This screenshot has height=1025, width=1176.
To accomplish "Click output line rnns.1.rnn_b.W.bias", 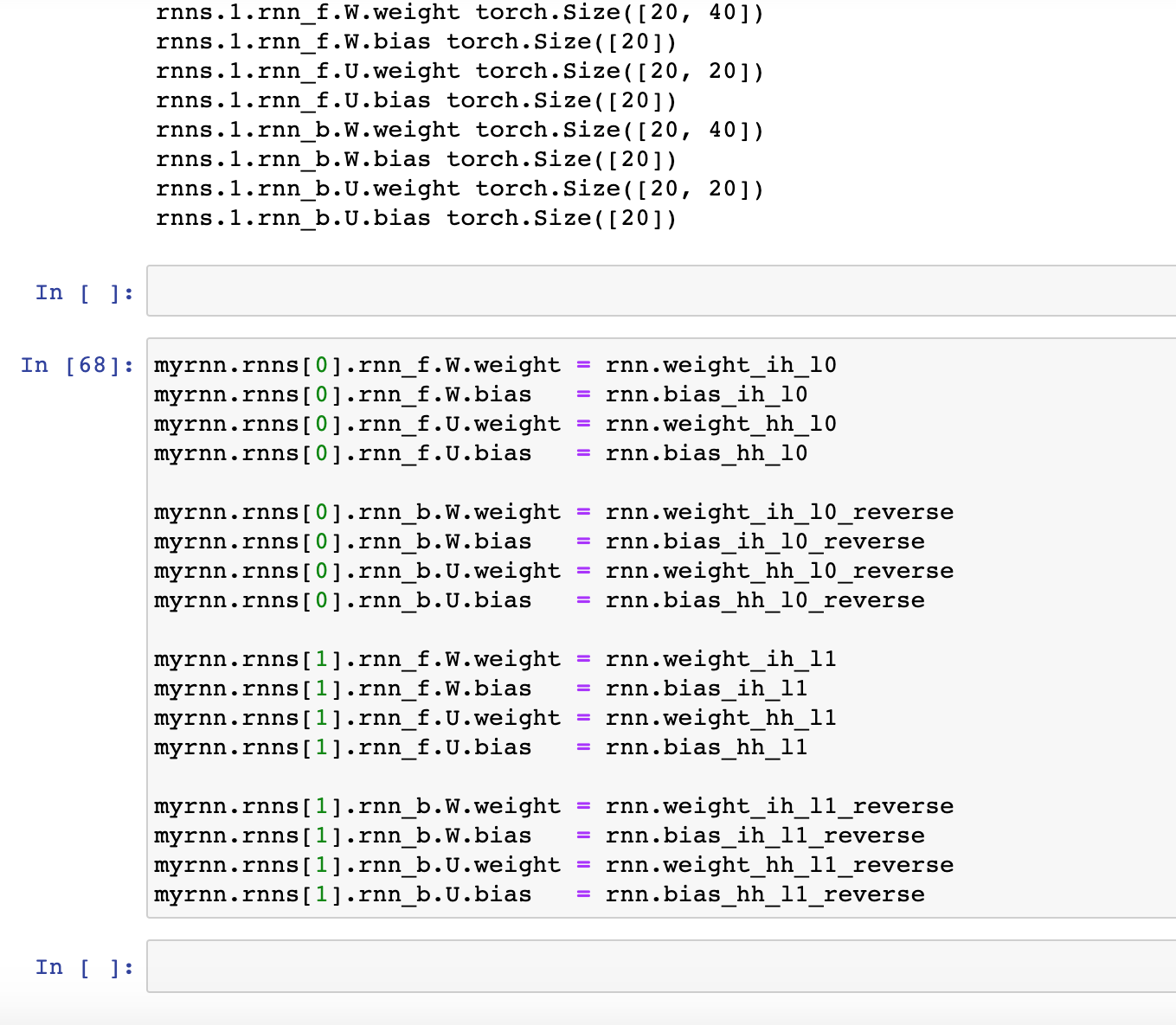I will tap(416, 159).
